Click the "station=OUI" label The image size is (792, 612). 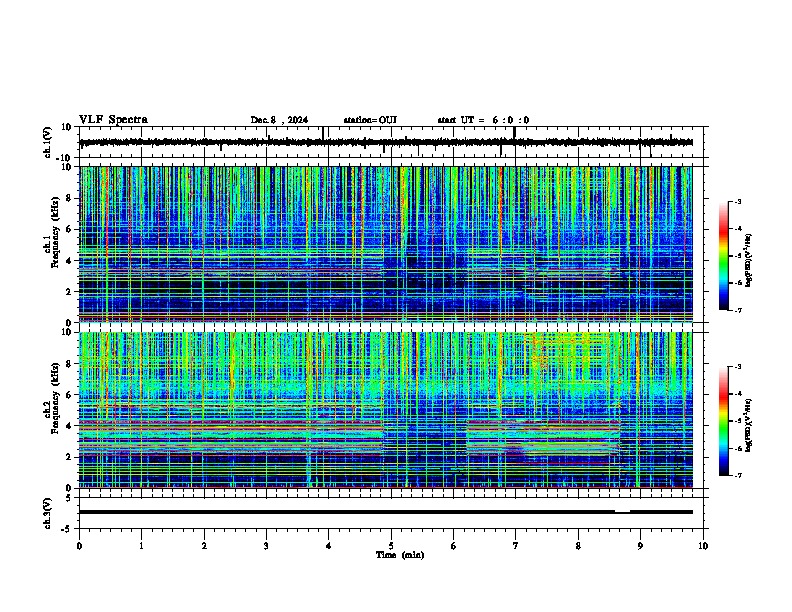[x=370, y=120]
